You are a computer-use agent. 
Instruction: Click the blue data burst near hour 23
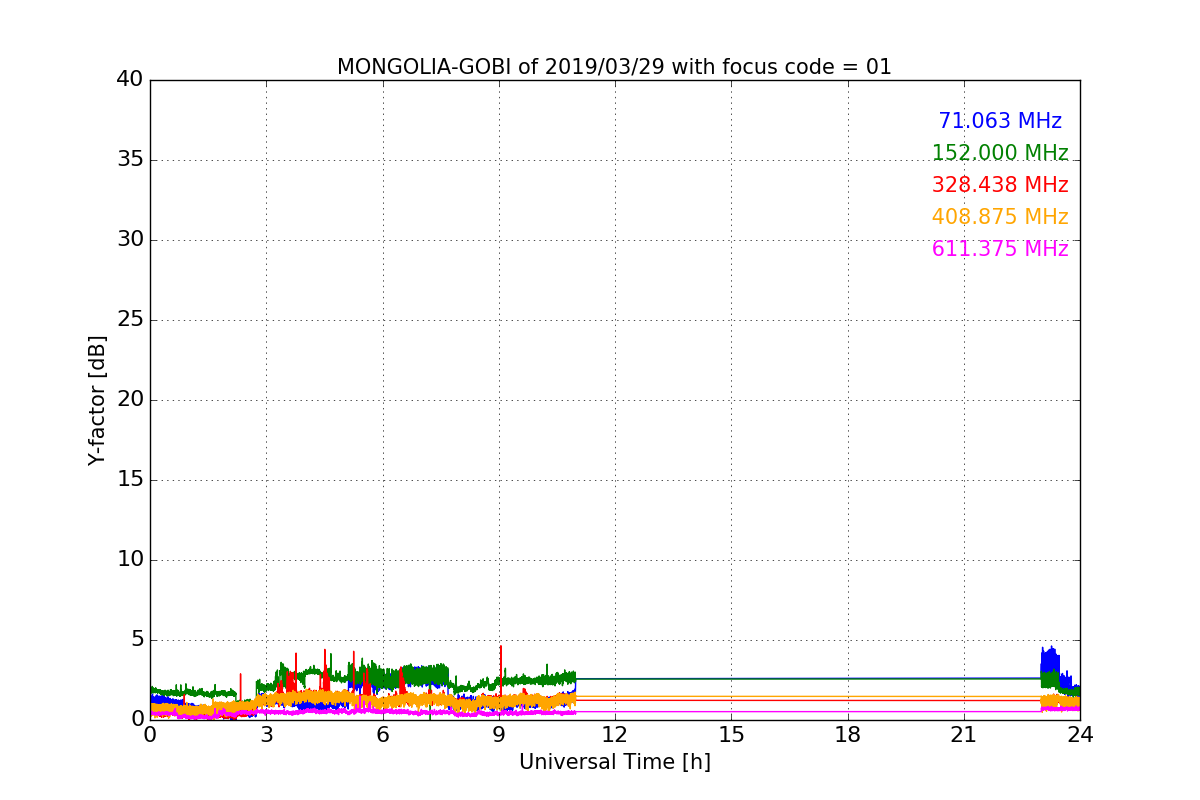click(1049, 664)
